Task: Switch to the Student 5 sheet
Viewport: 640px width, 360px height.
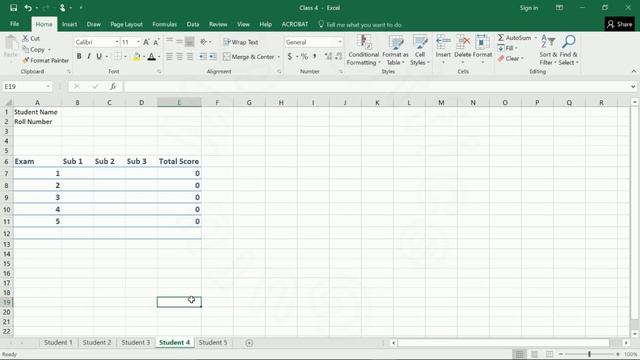Action: tap(213, 342)
